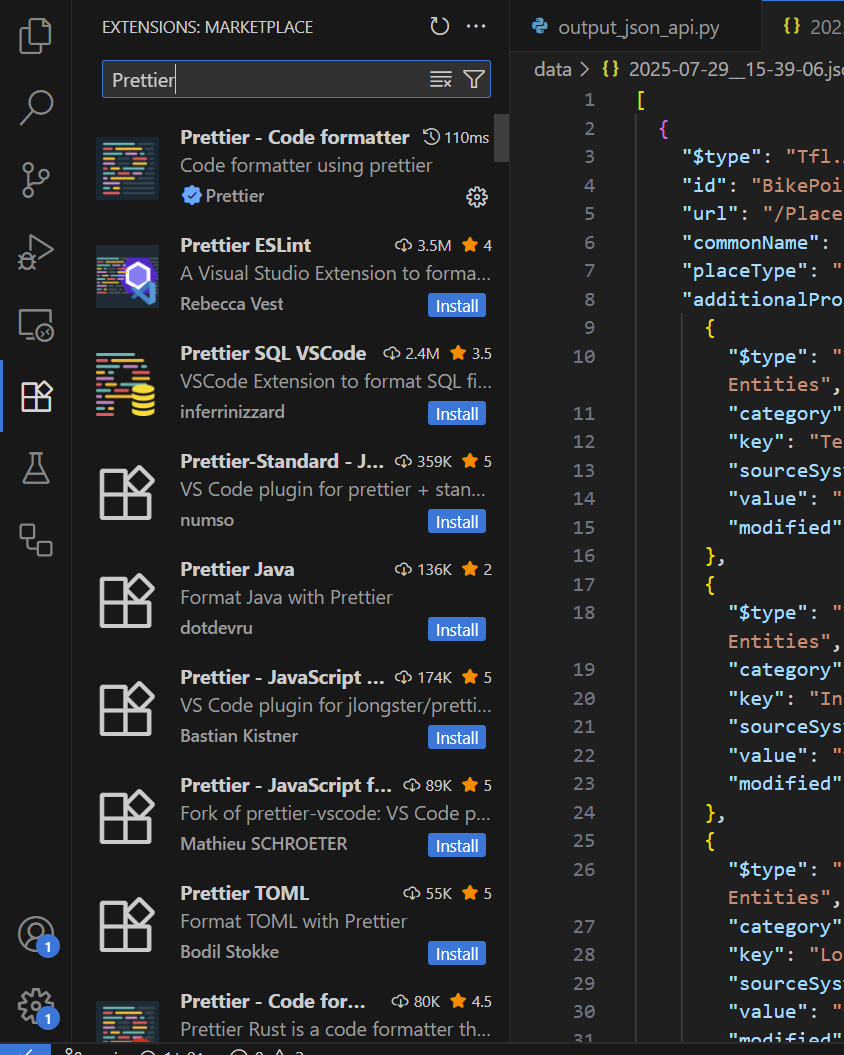
Task: Click the "url" key on line 5
Action: click(x=710, y=213)
